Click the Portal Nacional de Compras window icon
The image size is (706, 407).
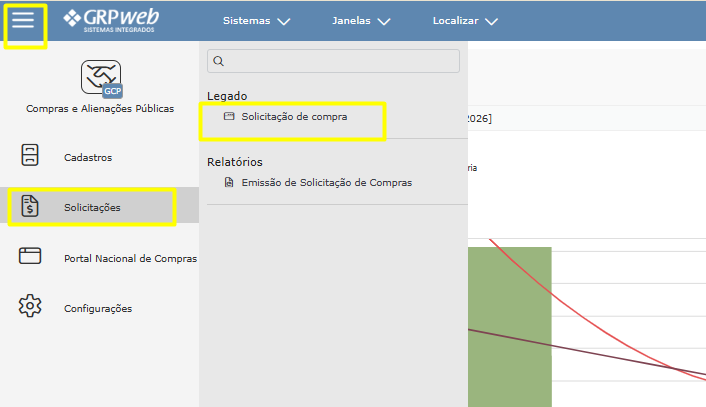[30, 257]
